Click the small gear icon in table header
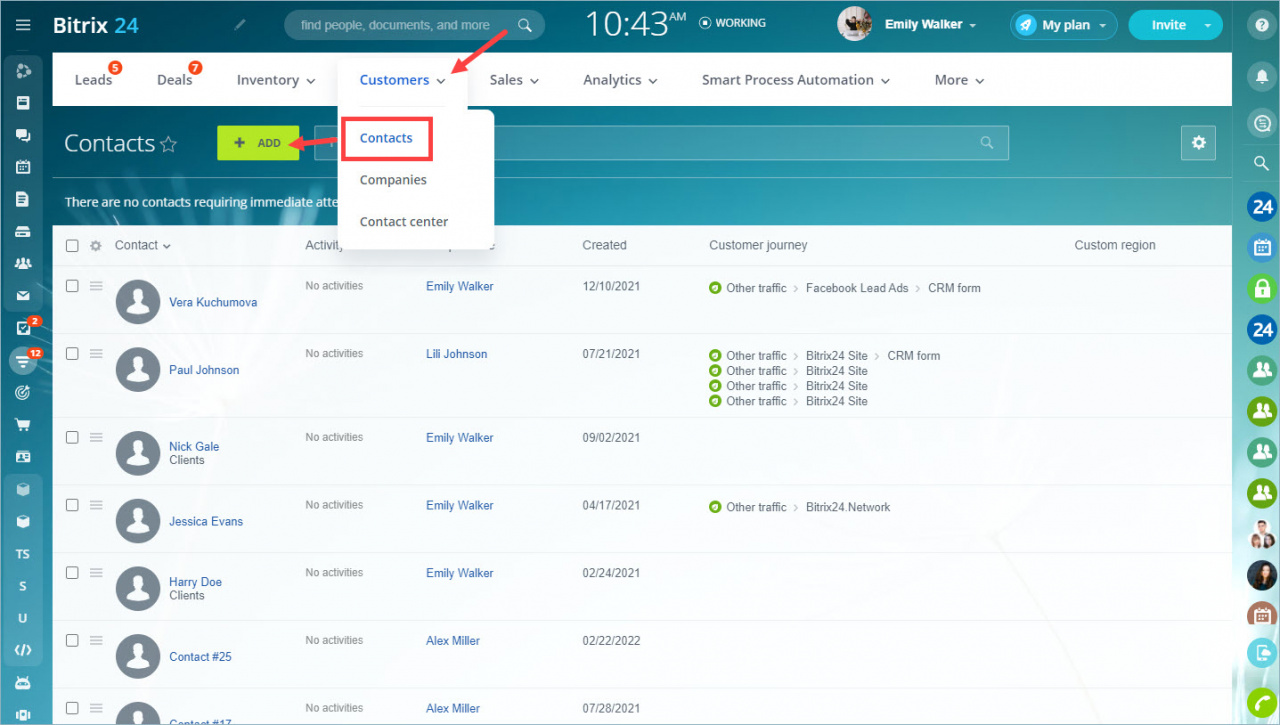The image size is (1280, 725). click(x=96, y=246)
